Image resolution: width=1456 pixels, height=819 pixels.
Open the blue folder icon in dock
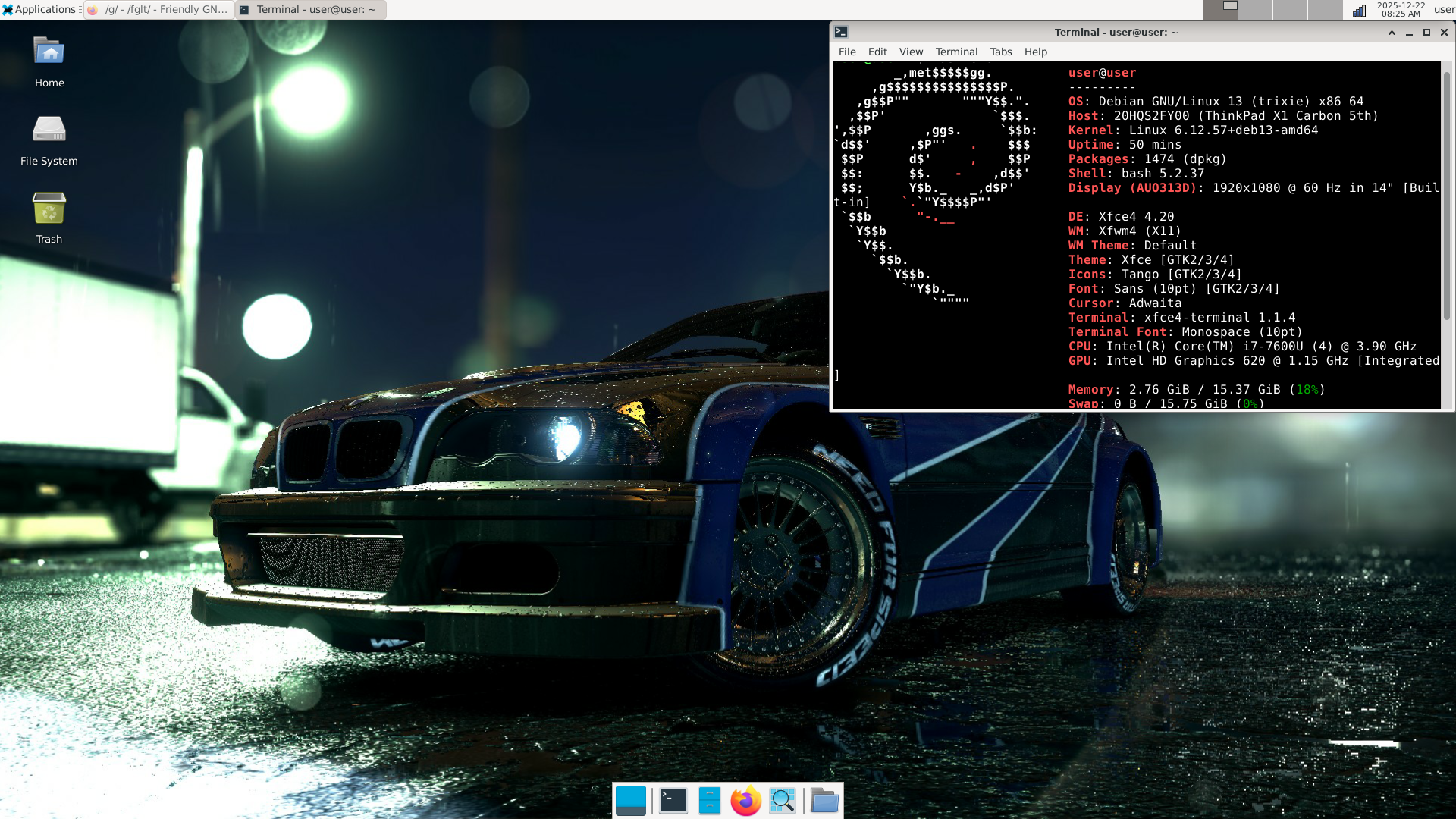click(824, 801)
